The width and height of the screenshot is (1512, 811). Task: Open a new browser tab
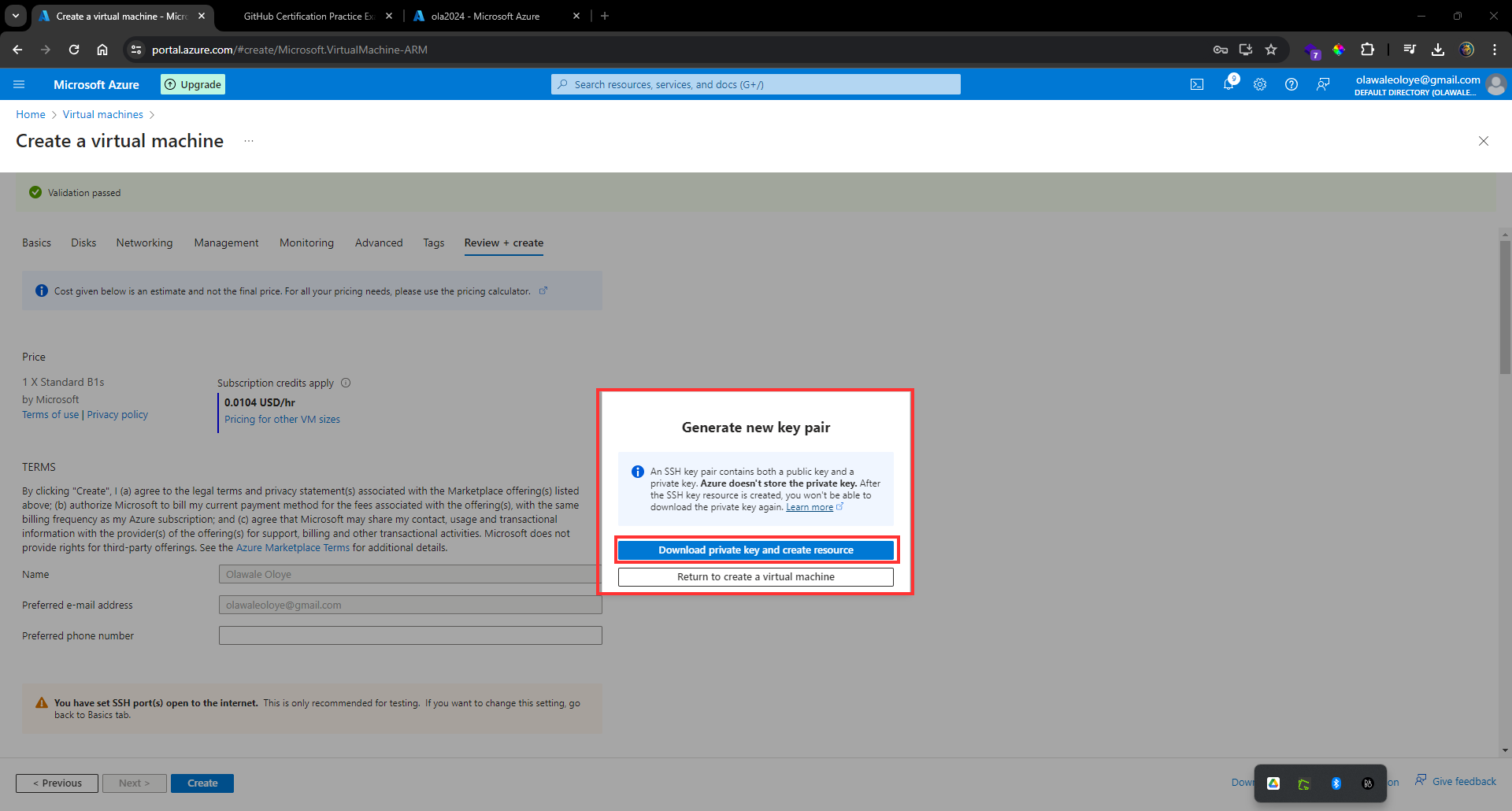coord(605,16)
